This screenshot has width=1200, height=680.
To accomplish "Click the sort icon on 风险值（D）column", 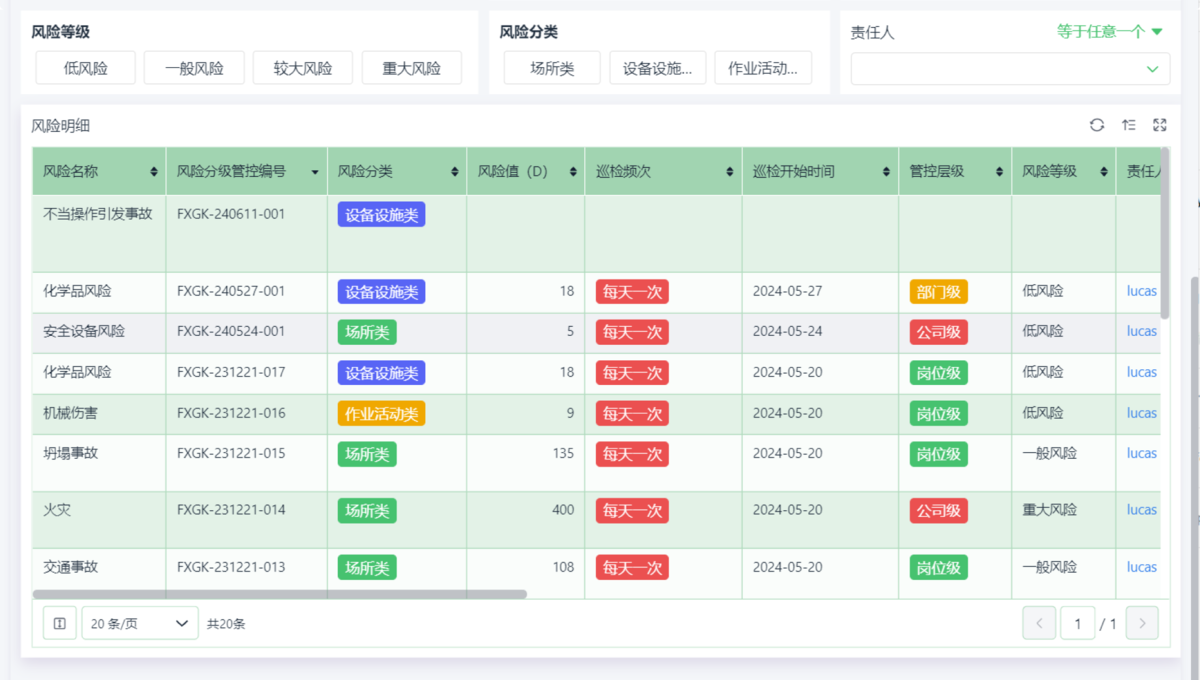I will [x=573, y=172].
